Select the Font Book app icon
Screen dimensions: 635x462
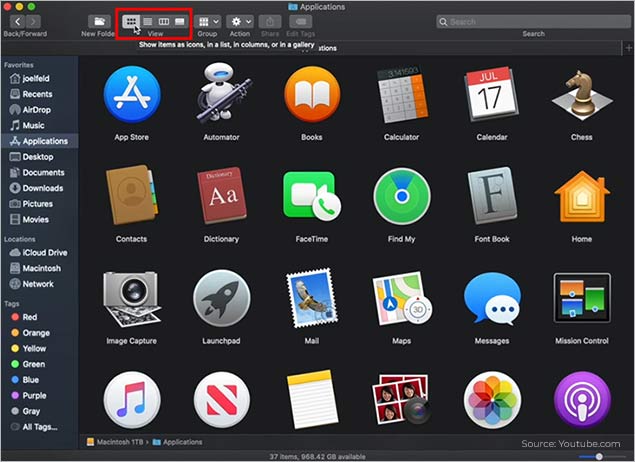(x=492, y=196)
